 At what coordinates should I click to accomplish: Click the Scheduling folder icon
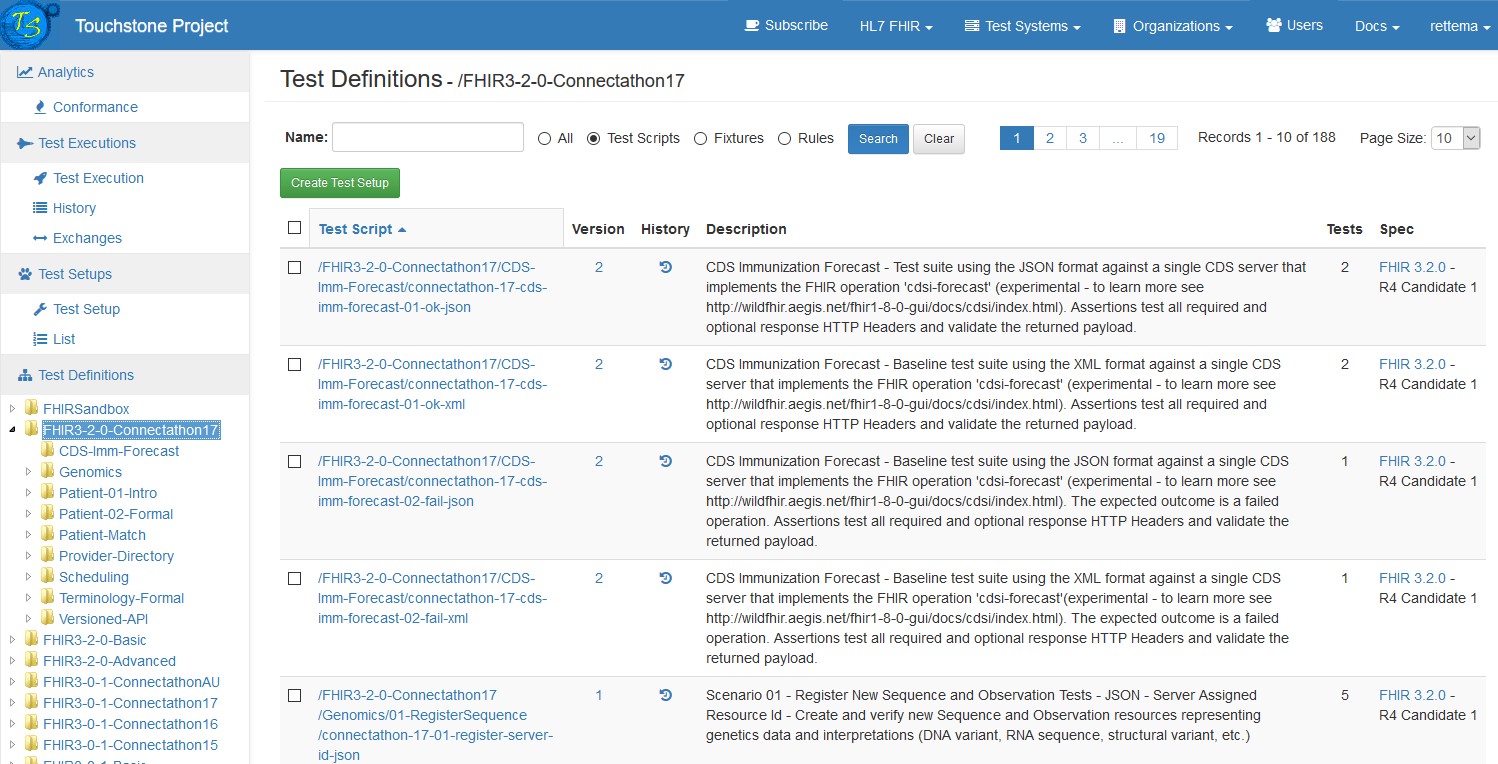(48, 576)
